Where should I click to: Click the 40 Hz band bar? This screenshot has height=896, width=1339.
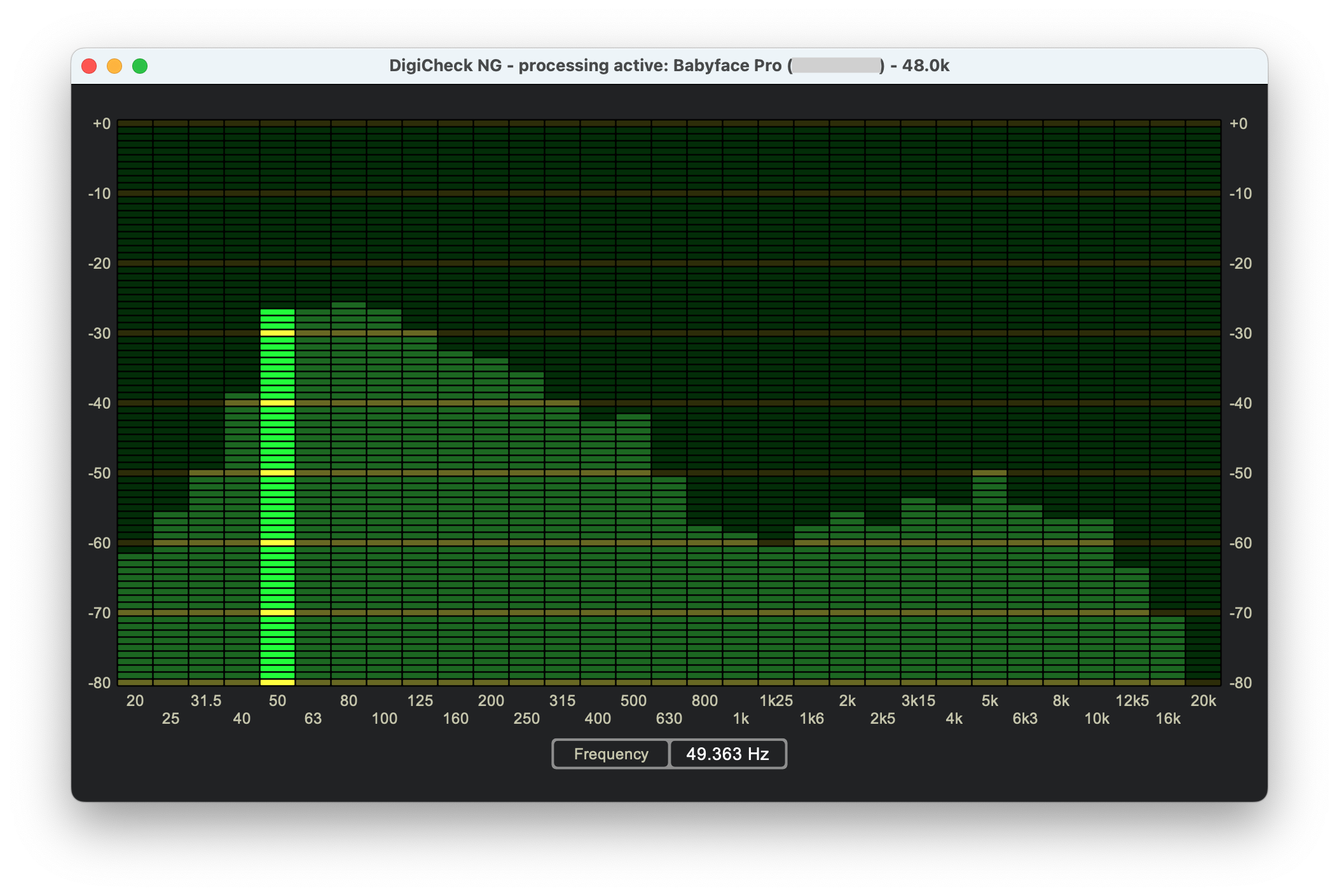pyautogui.click(x=242, y=540)
